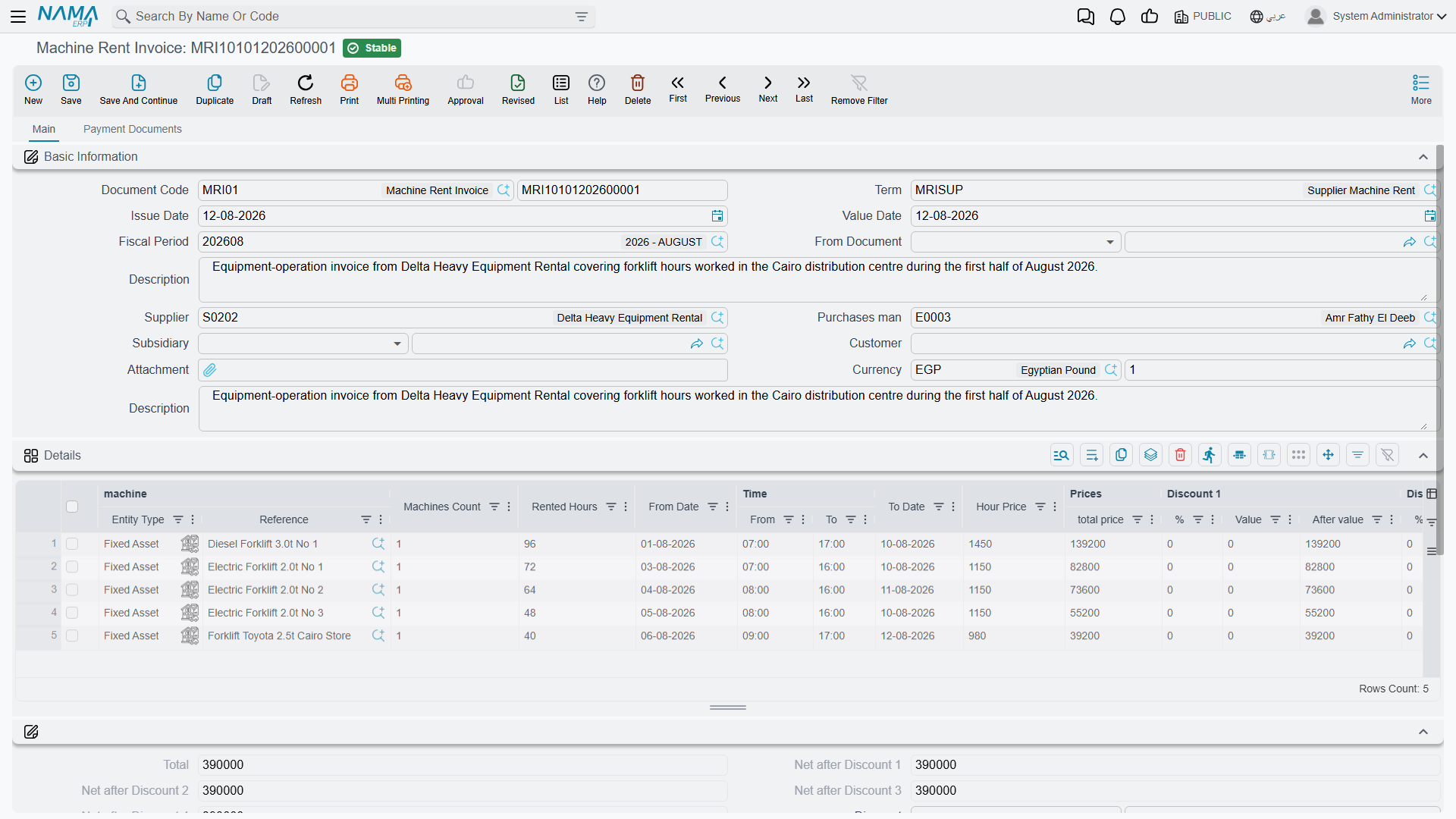Image resolution: width=1456 pixels, height=819 pixels.
Task: Click the Draft toolbar button
Action: coord(262,89)
